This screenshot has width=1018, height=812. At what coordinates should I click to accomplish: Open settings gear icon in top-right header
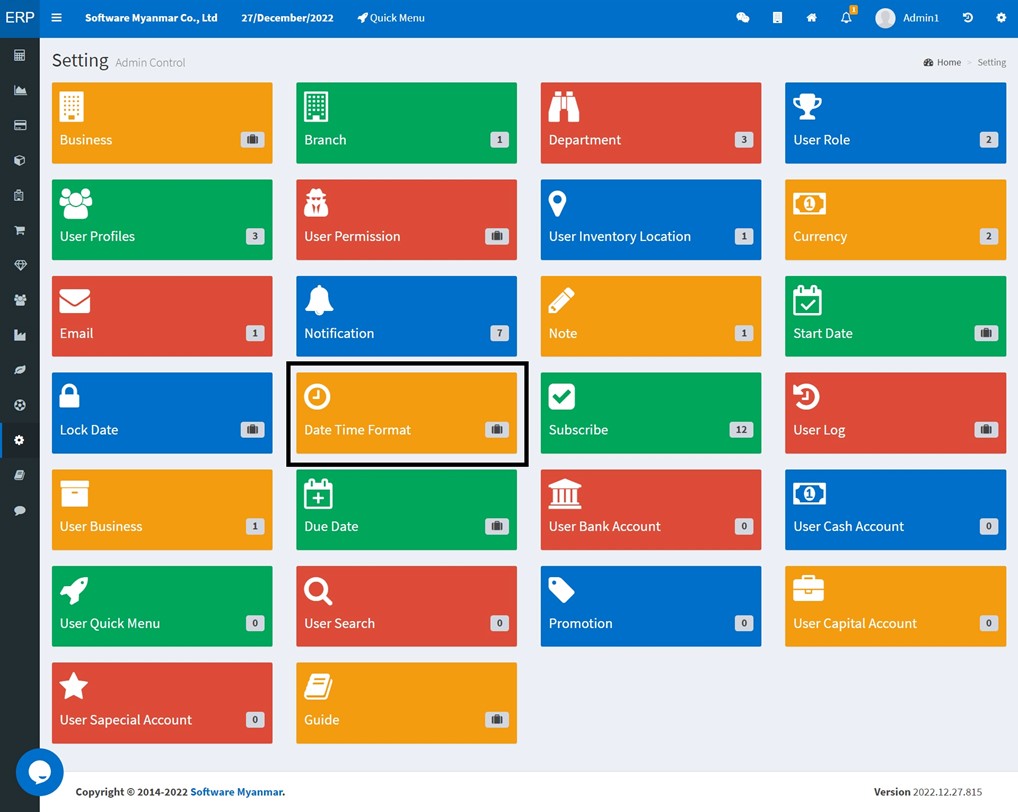[x=1001, y=18]
